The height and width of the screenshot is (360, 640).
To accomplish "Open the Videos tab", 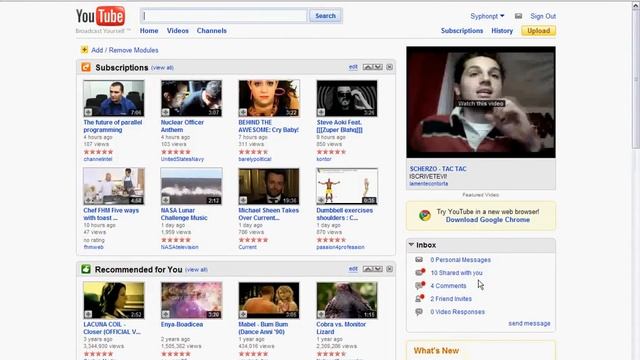I will [178, 31].
